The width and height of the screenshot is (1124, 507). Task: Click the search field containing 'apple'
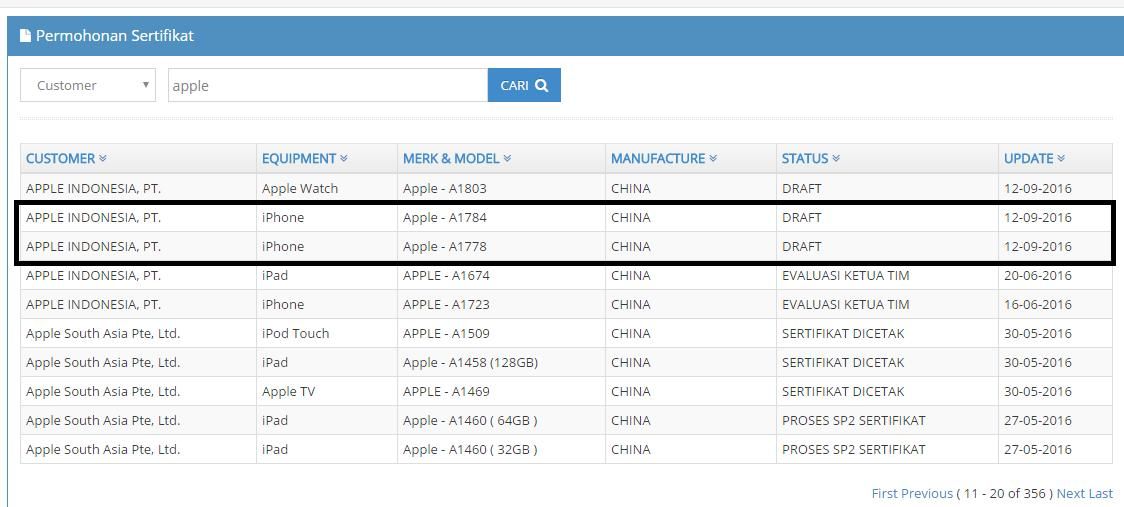pyautogui.click(x=327, y=86)
